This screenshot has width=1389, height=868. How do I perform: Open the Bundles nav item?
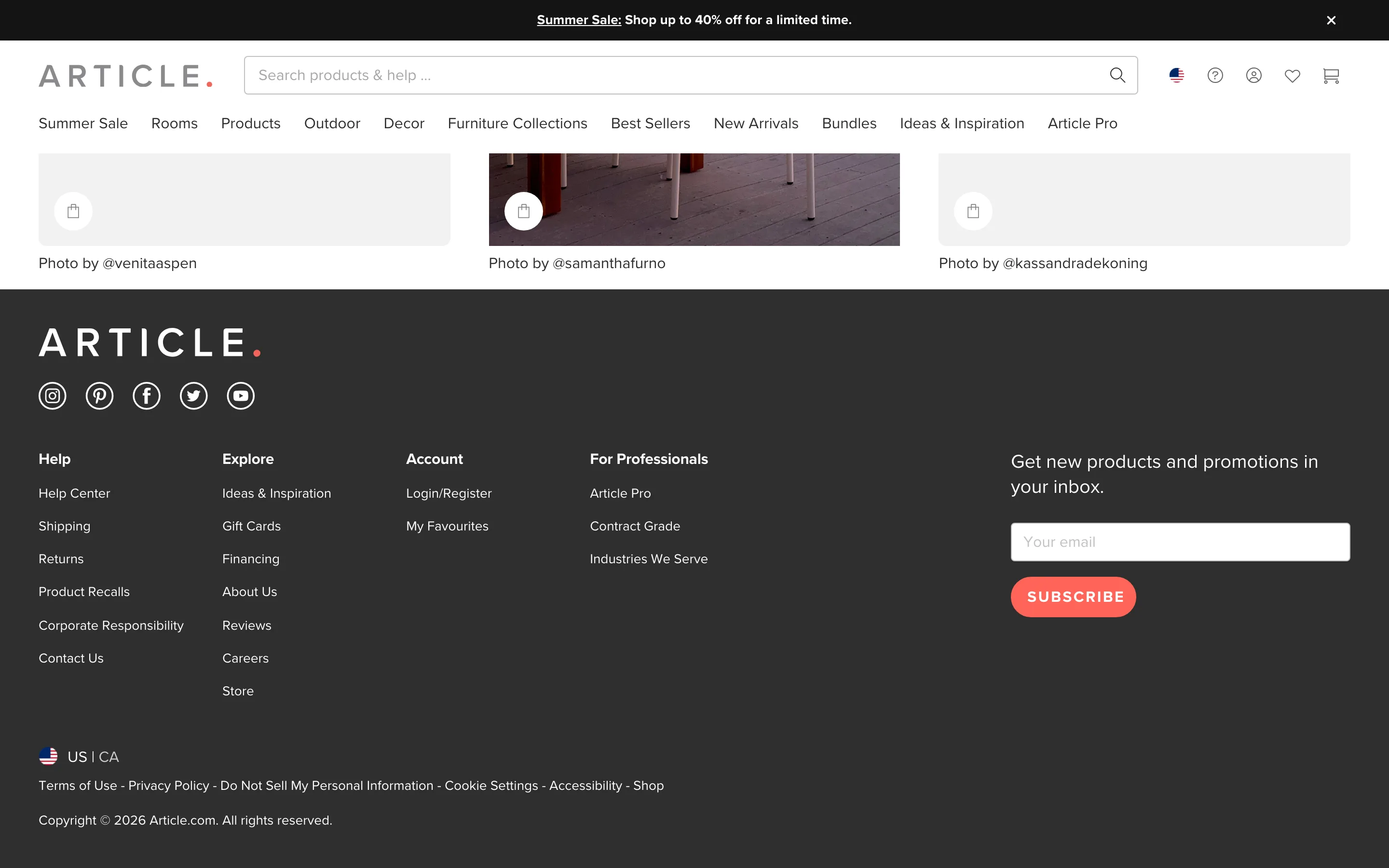tap(849, 123)
